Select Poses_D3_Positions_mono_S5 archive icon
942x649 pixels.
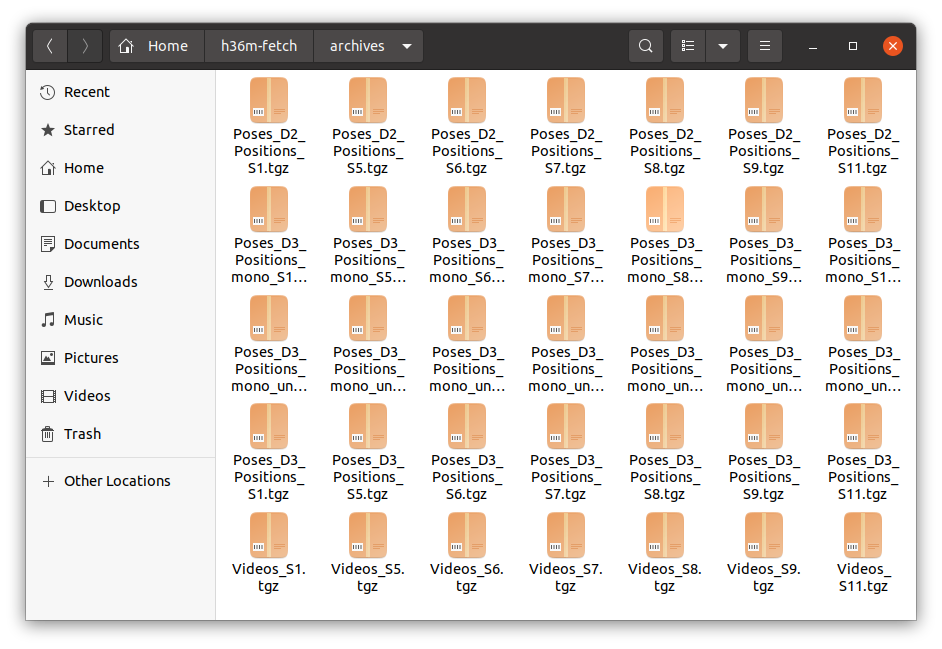(x=368, y=209)
